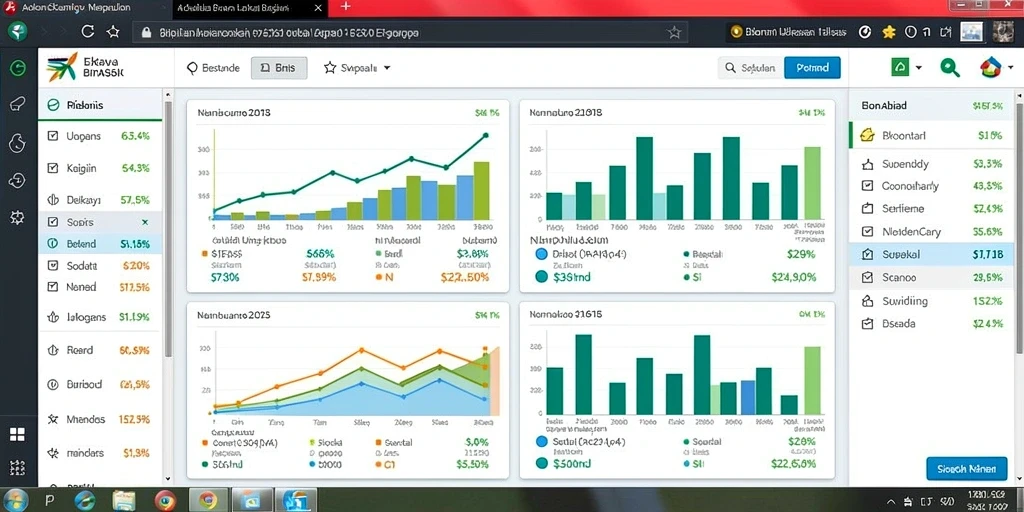Open the gear settings icon in left sidebar
Viewport: 1024px width, 512px height.
(18, 217)
